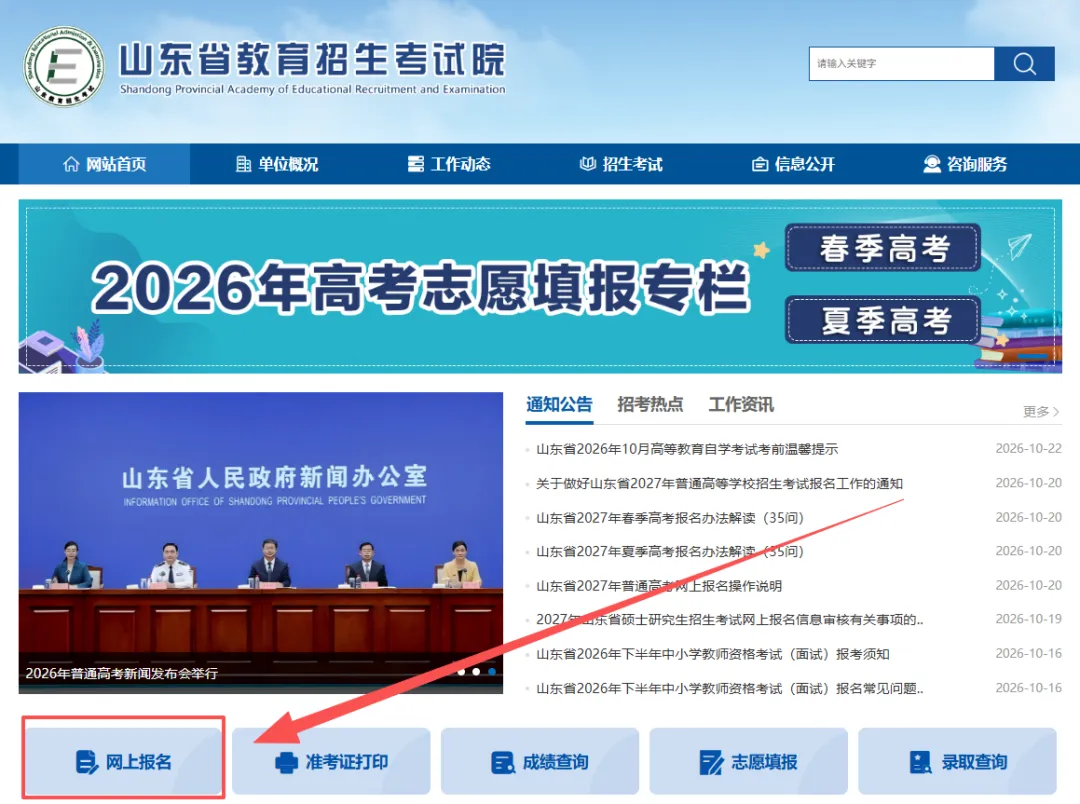This screenshot has height=804, width=1080.
Task: Click the 山东省教育招生考试院 site title
Action: pyautogui.click(x=313, y=59)
